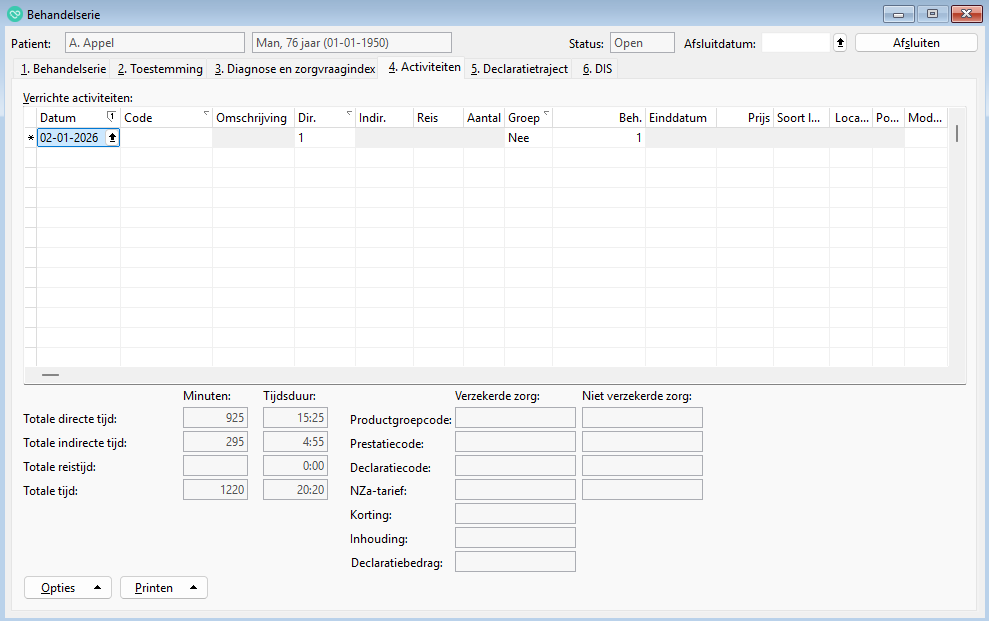Click the Afsluiten button

tap(916, 43)
